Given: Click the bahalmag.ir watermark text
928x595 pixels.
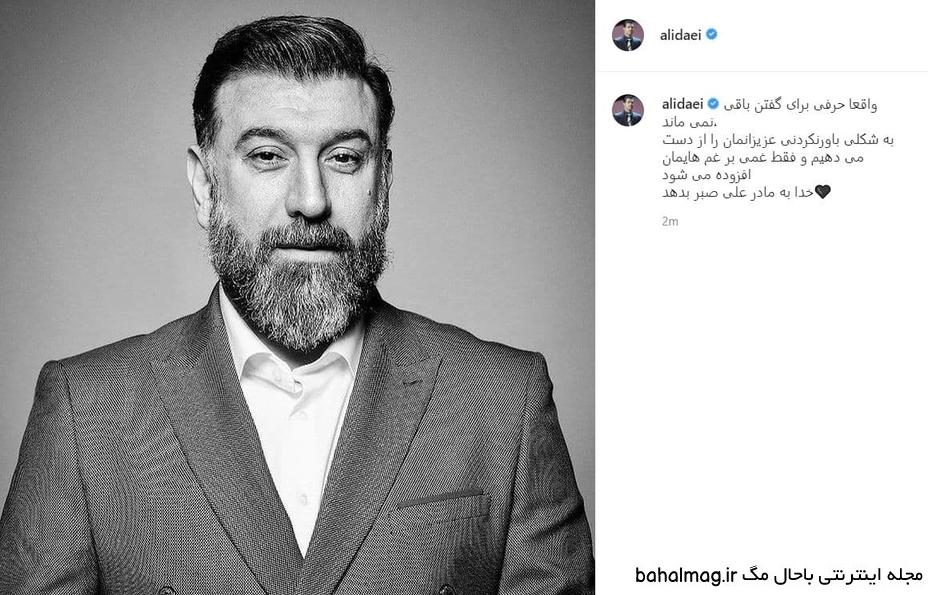Looking at the screenshot, I should [x=685, y=575].
